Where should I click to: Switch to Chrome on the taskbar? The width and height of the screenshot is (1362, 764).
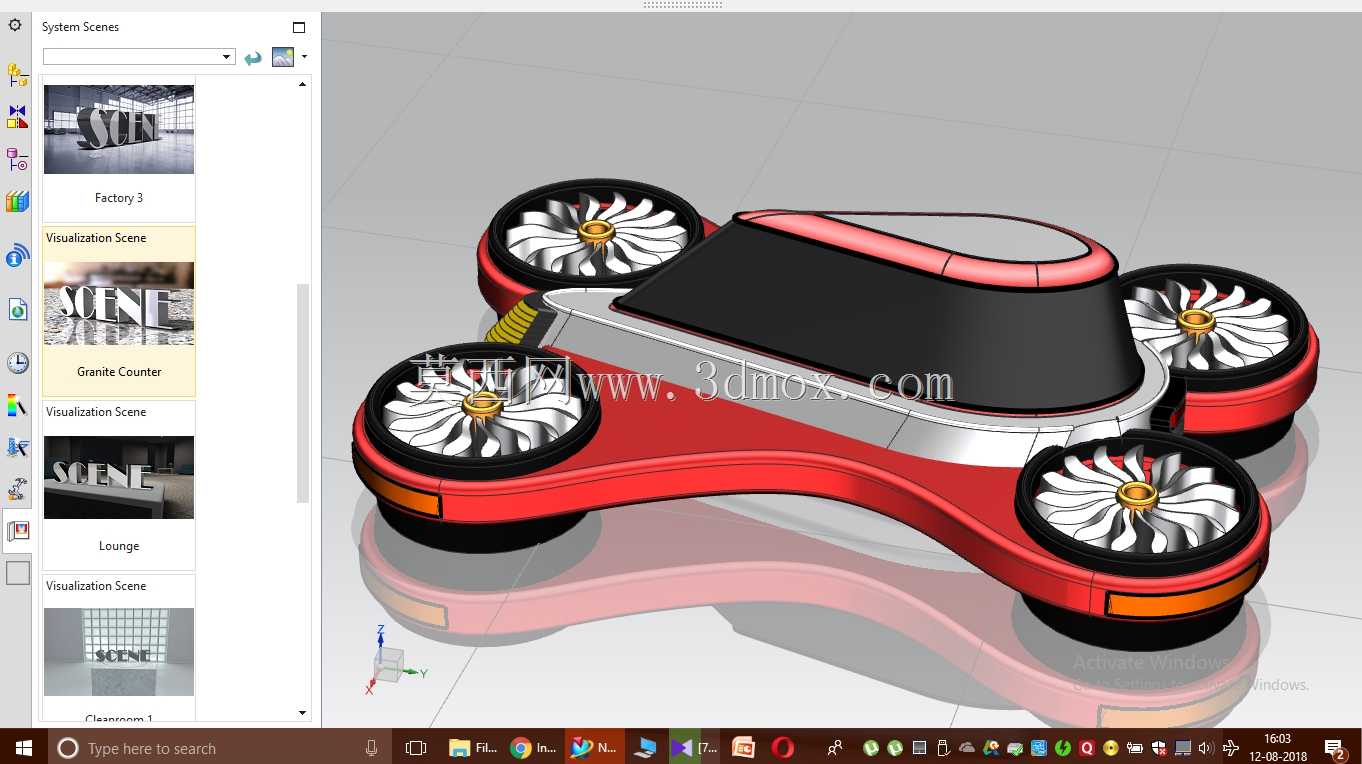[533, 747]
